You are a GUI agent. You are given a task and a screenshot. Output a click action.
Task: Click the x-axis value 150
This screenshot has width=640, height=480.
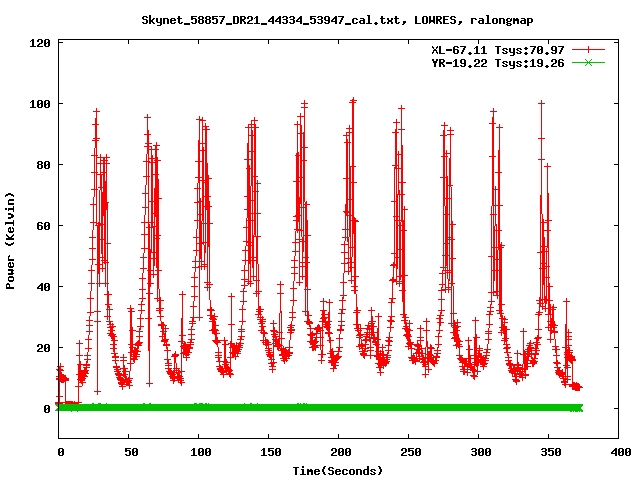[x=271, y=452]
